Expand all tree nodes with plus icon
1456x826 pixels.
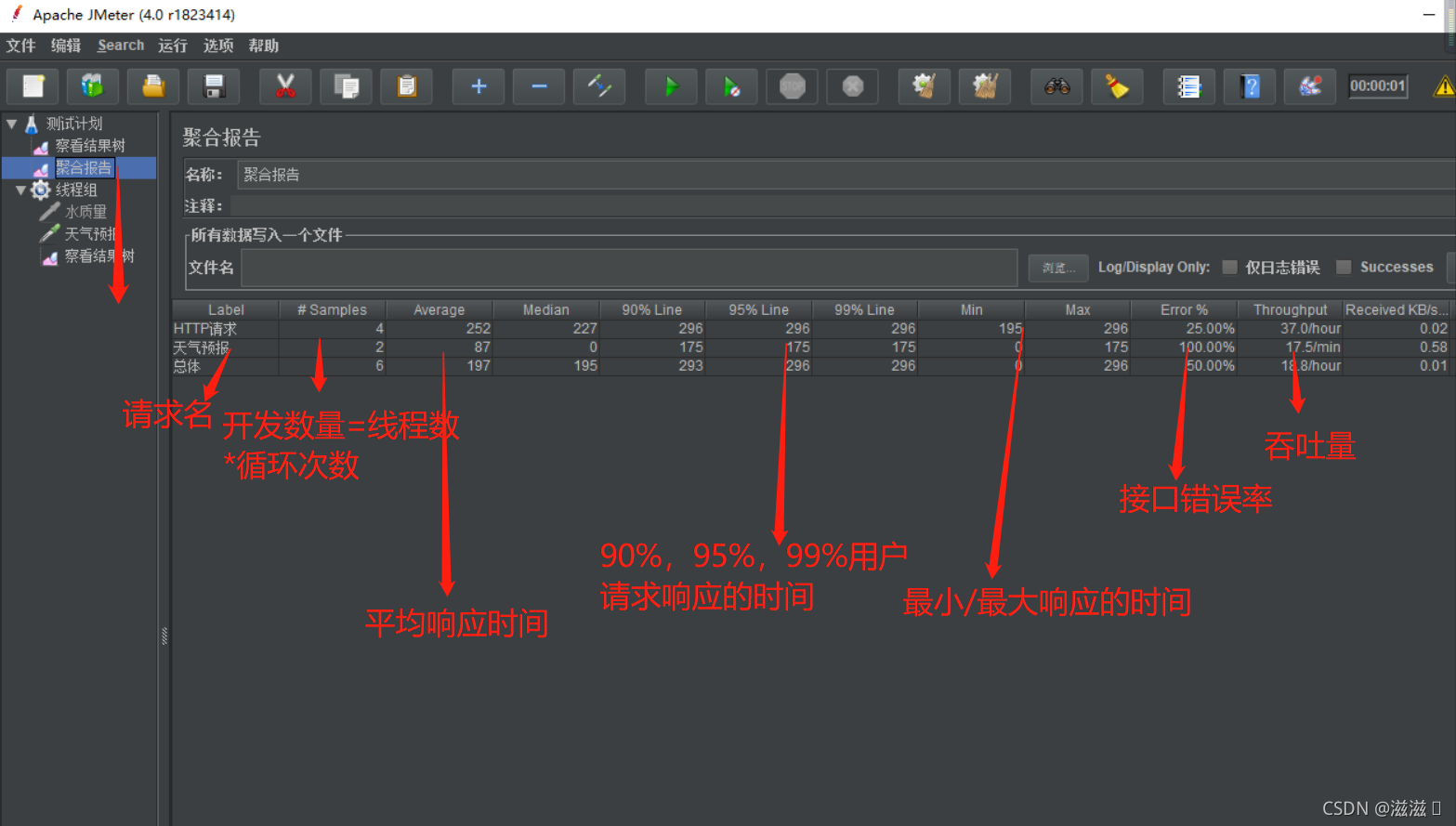(479, 86)
